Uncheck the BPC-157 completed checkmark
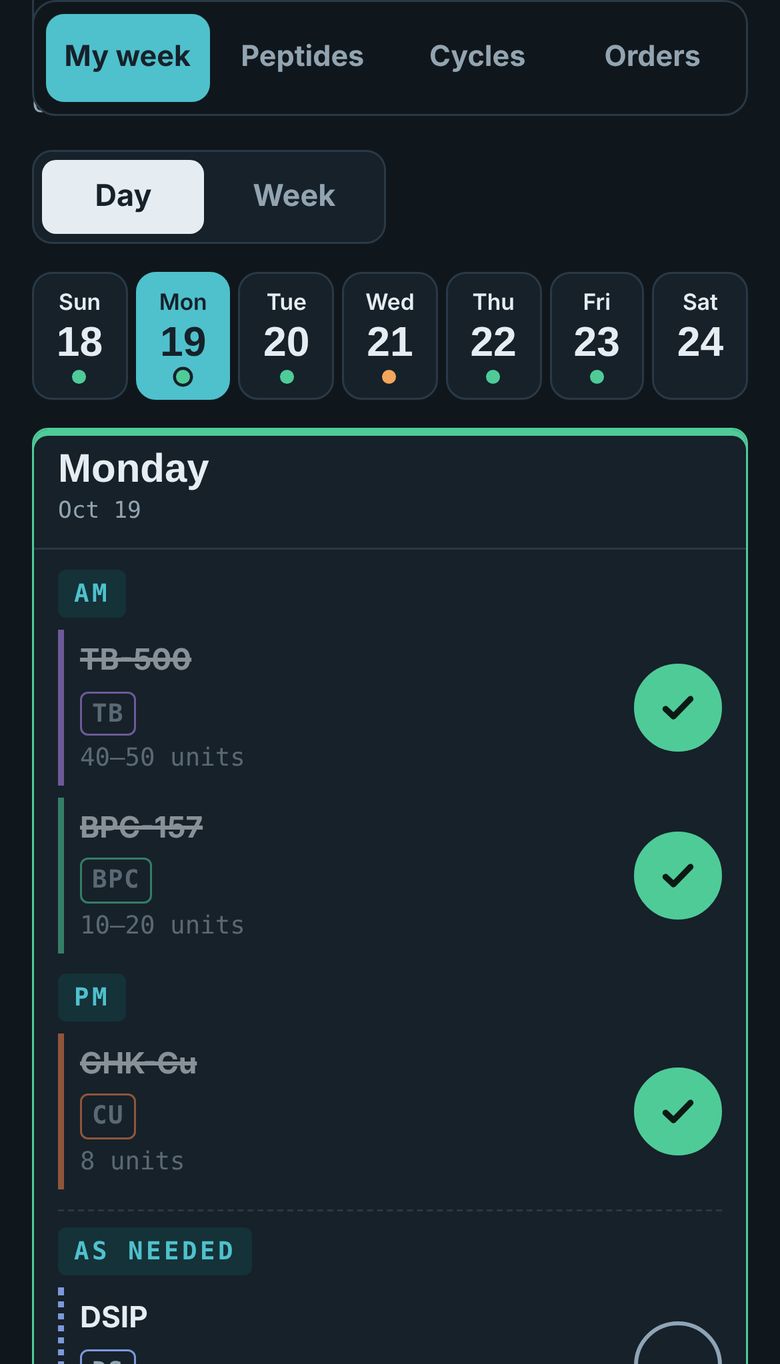This screenshot has width=780, height=1364. coord(677,875)
